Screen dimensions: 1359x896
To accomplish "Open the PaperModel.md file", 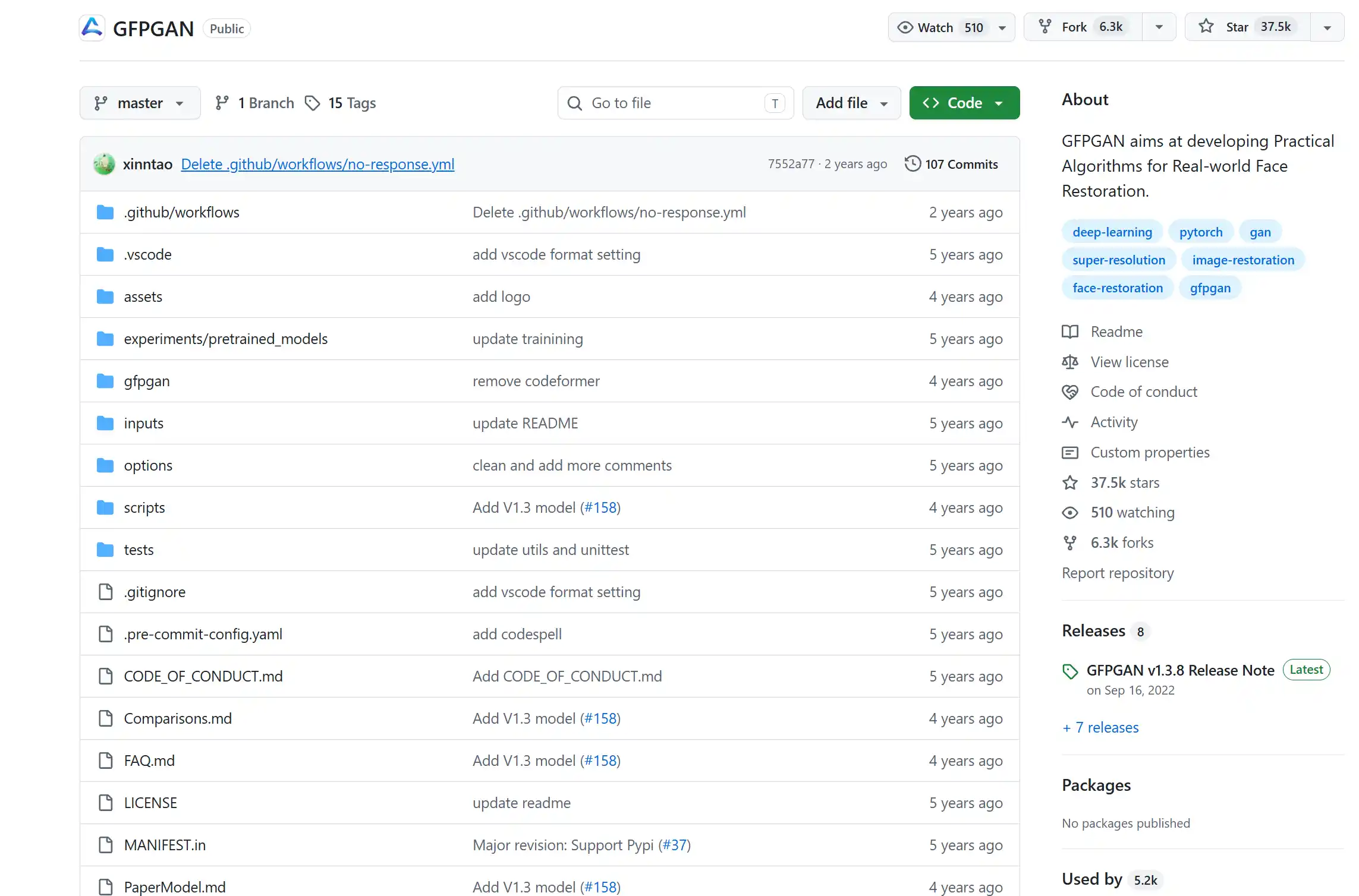I will click(x=175, y=887).
